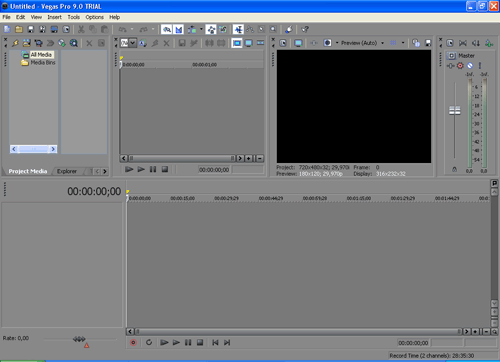Screen dimensions: 500x362
Task: Pause the timeline playback
Action: click(x=188, y=343)
